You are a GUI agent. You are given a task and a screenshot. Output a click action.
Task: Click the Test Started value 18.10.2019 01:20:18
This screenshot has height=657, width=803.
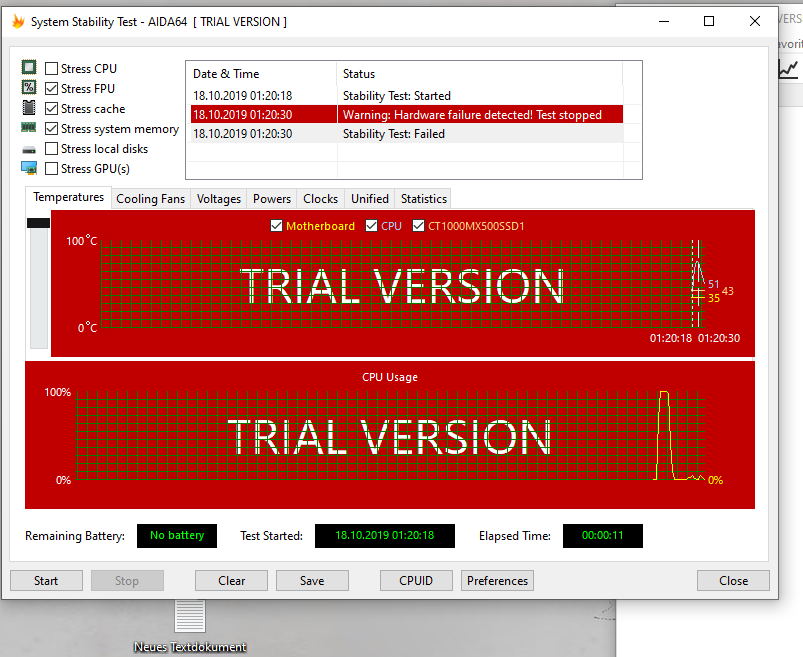click(385, 536)
